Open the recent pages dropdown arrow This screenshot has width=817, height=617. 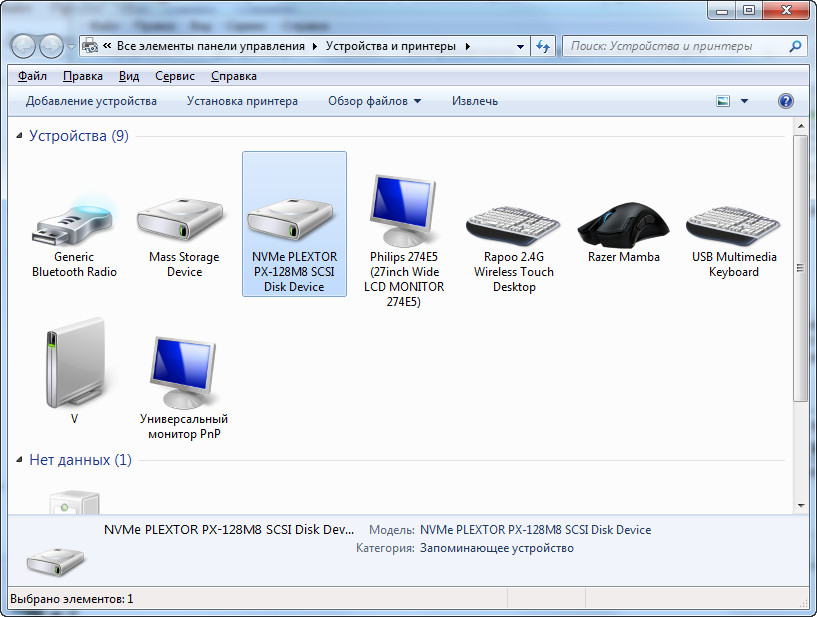tap(71, 46)
